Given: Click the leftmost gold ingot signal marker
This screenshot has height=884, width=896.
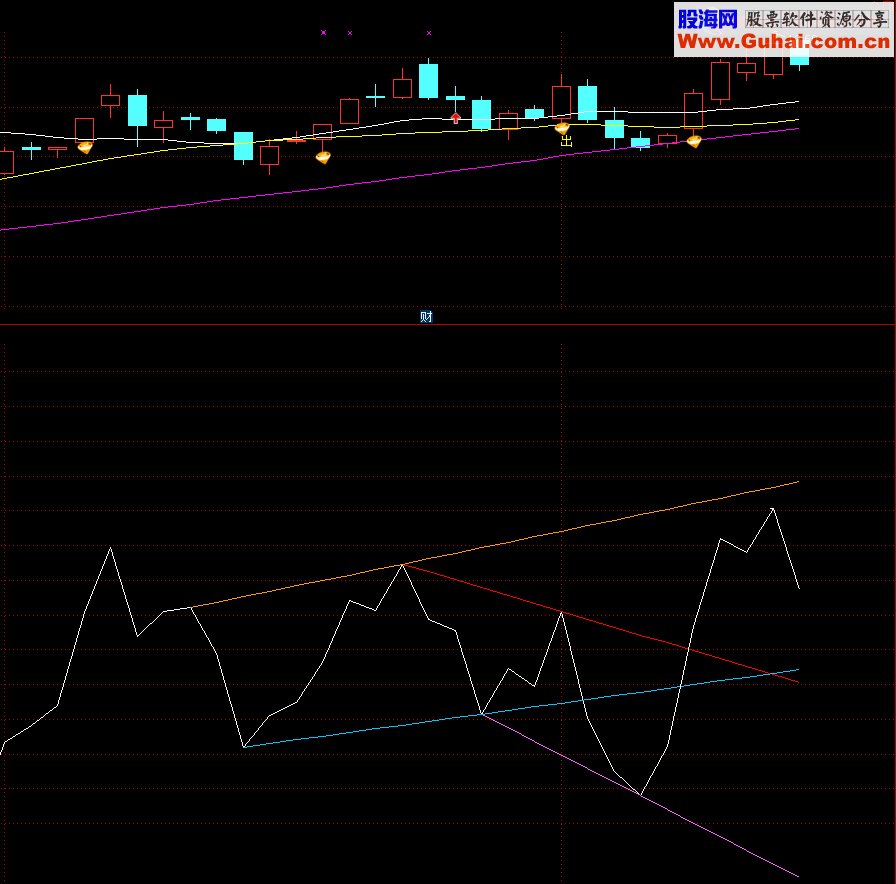Looking at the screenshot, I should tap(85, 147).
